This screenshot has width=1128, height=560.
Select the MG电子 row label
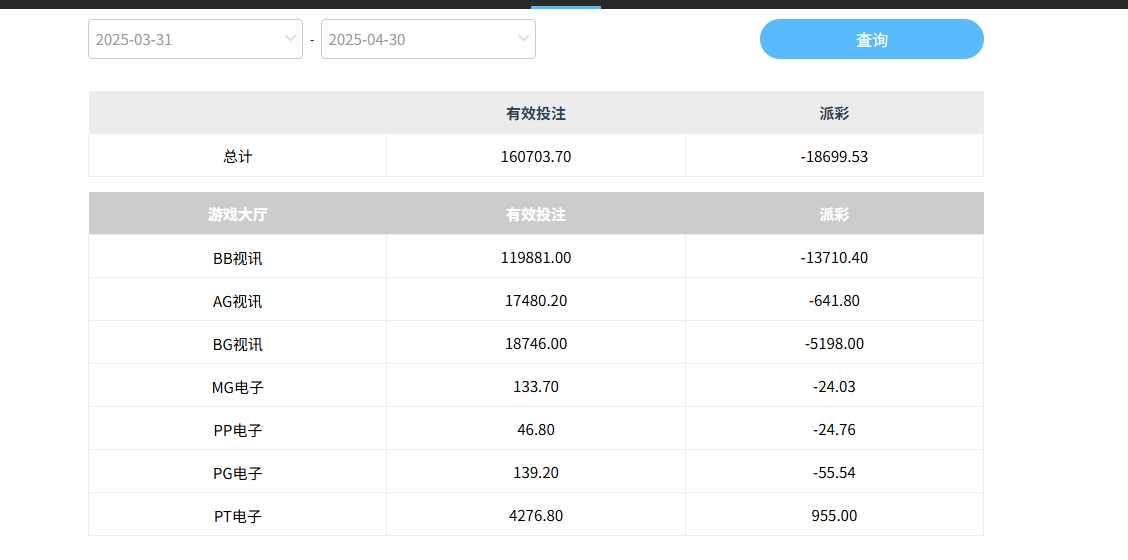coord(238,387)
